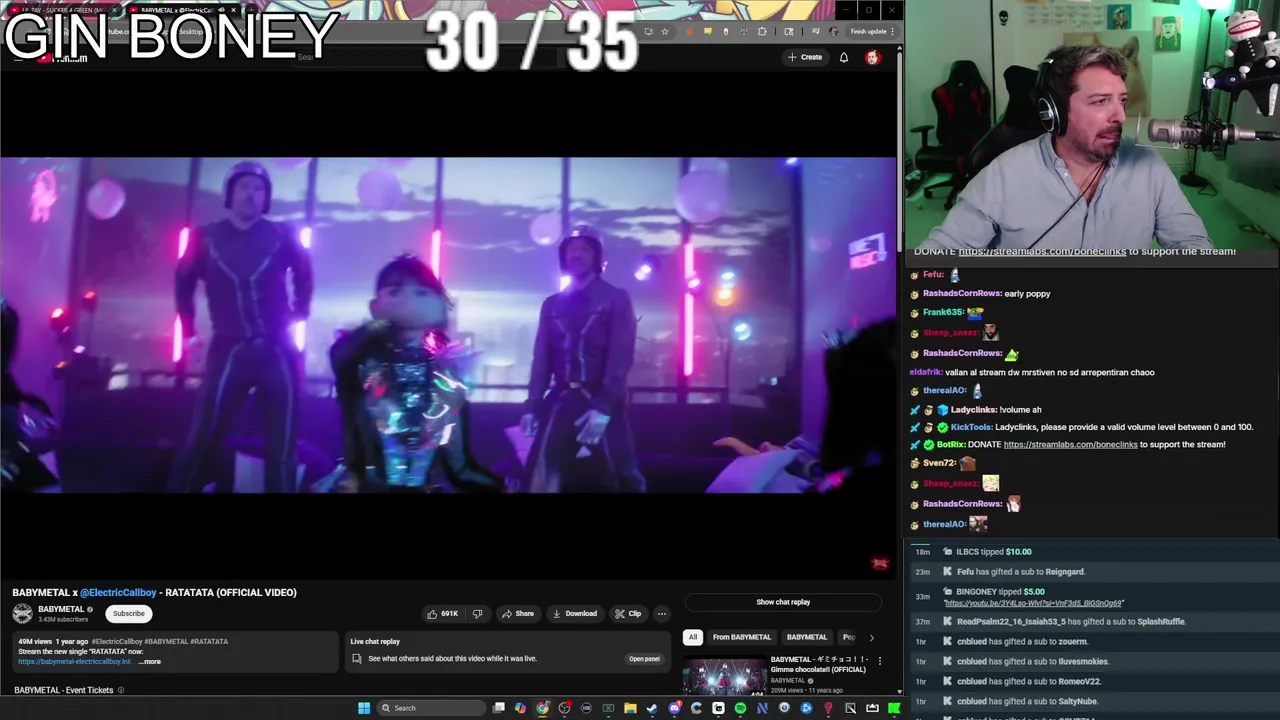The height and width of the screenshot is (720, 1280).
Task: Open the Clip tool
Action: click(x=628, y=614)
